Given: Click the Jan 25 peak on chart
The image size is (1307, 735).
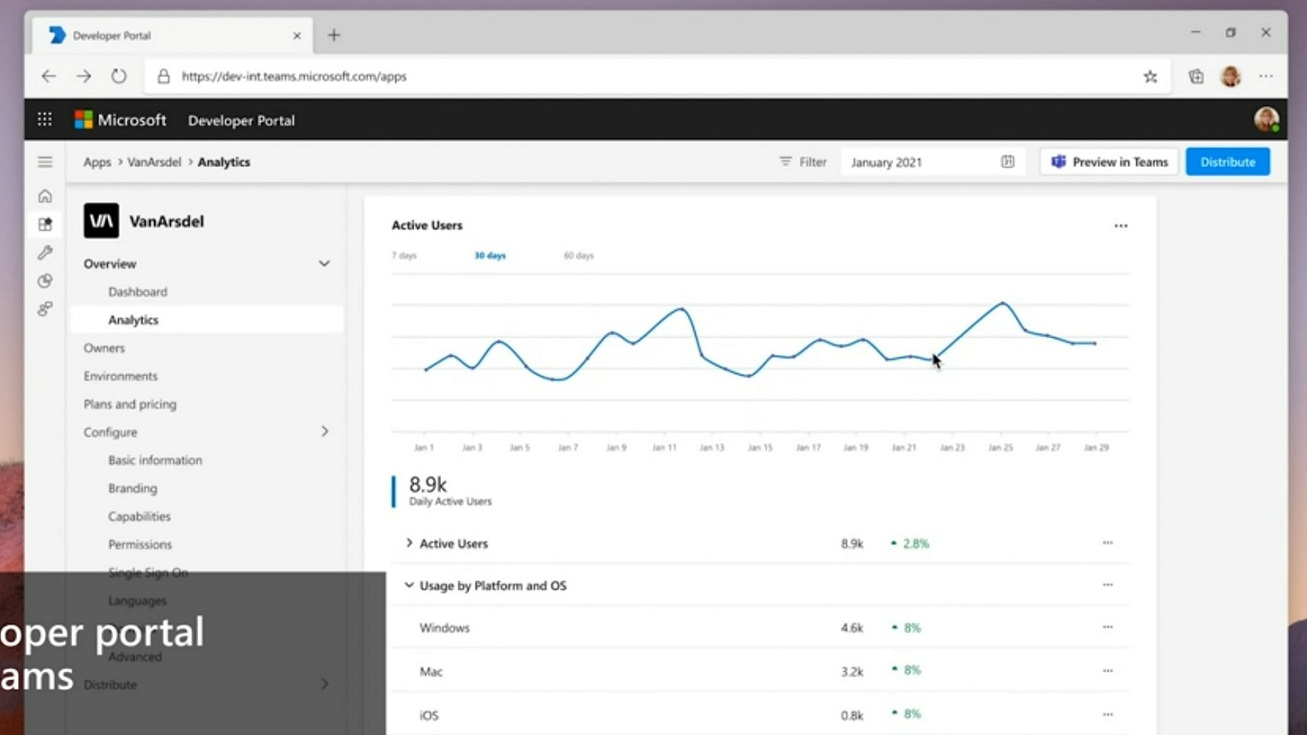Looking at the screenshot, I should (1002, 302).
